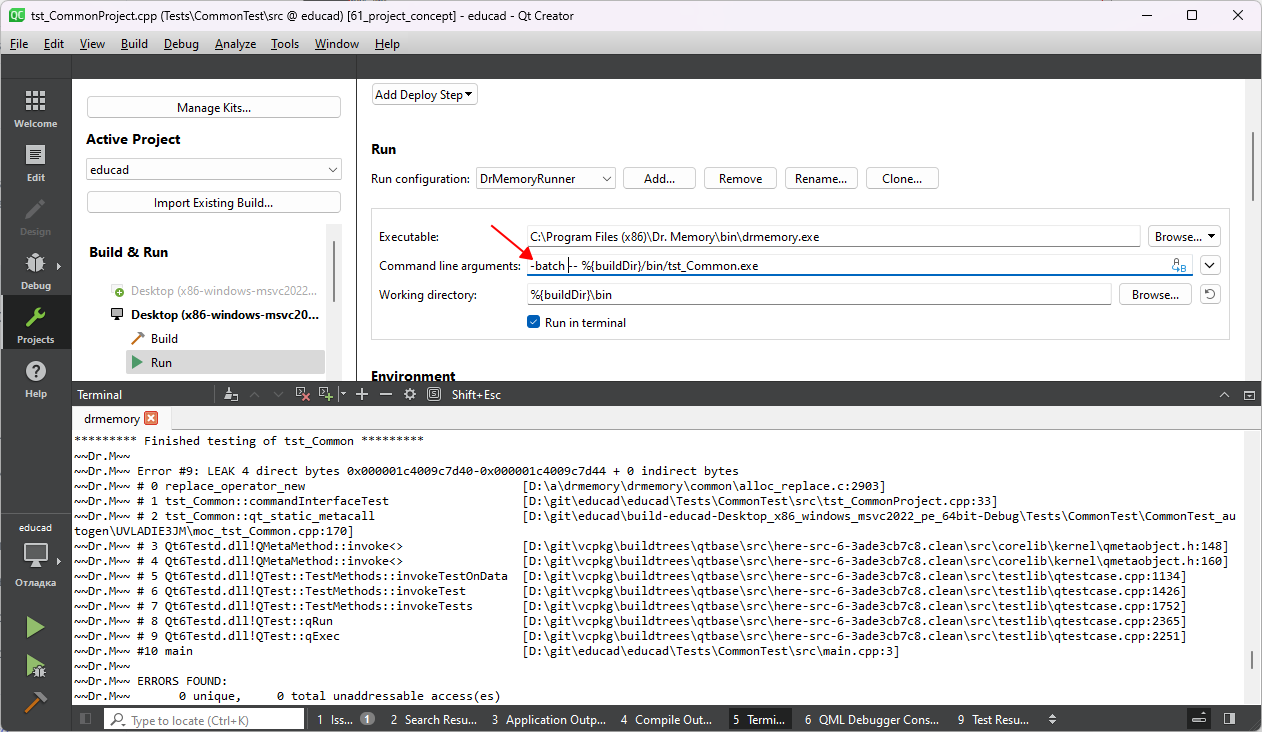Open the Add Deploy Step dropdown
Screen dimensions: 1262x732
[x=425, y=95]
